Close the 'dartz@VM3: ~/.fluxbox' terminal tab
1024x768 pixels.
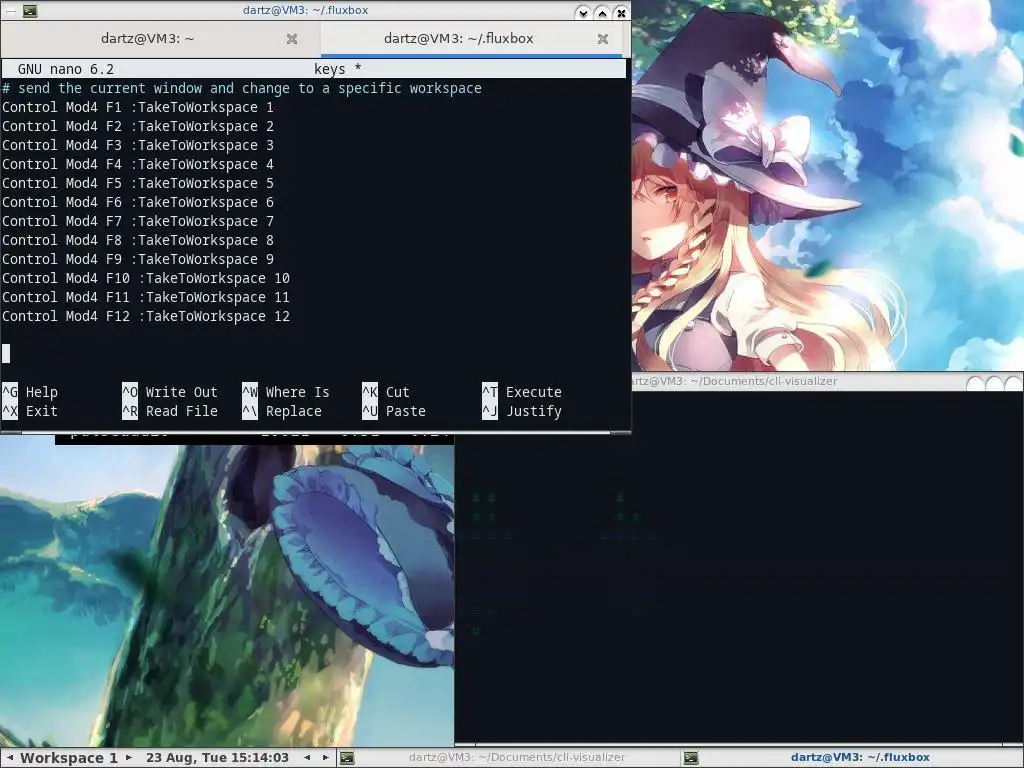tap(603, 39)
